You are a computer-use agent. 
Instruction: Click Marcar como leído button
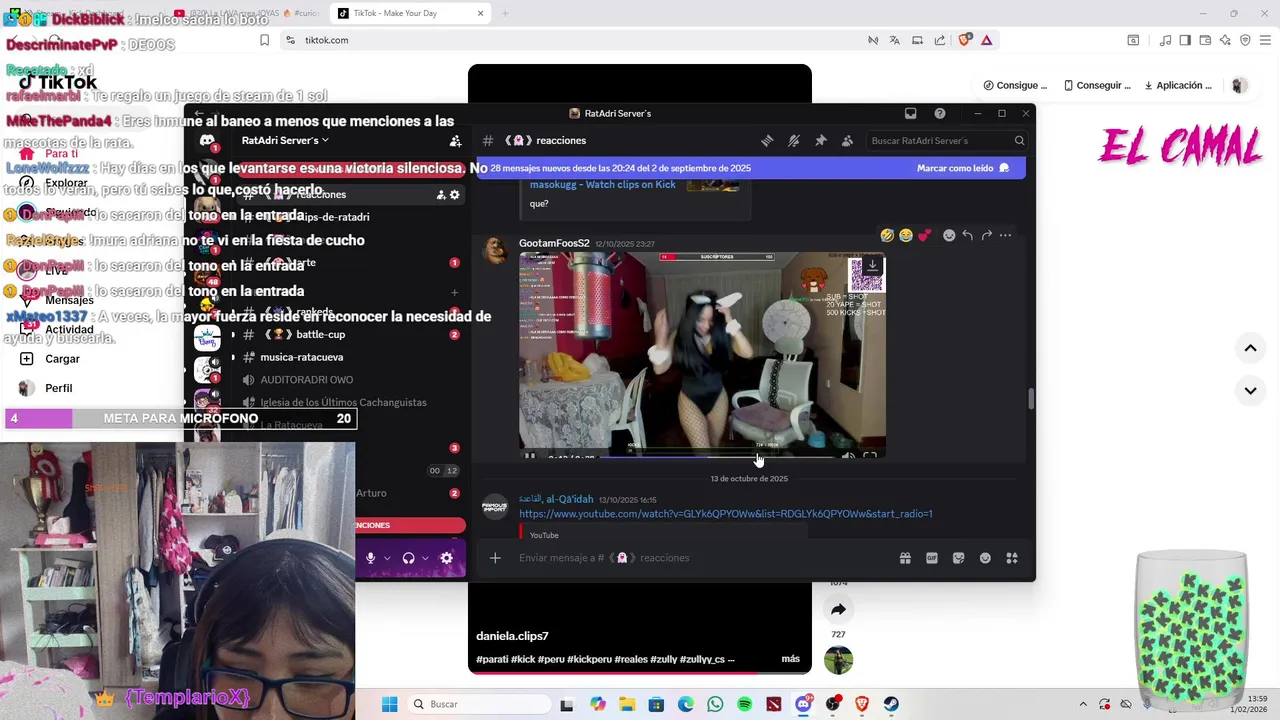[x=963, y=168]
